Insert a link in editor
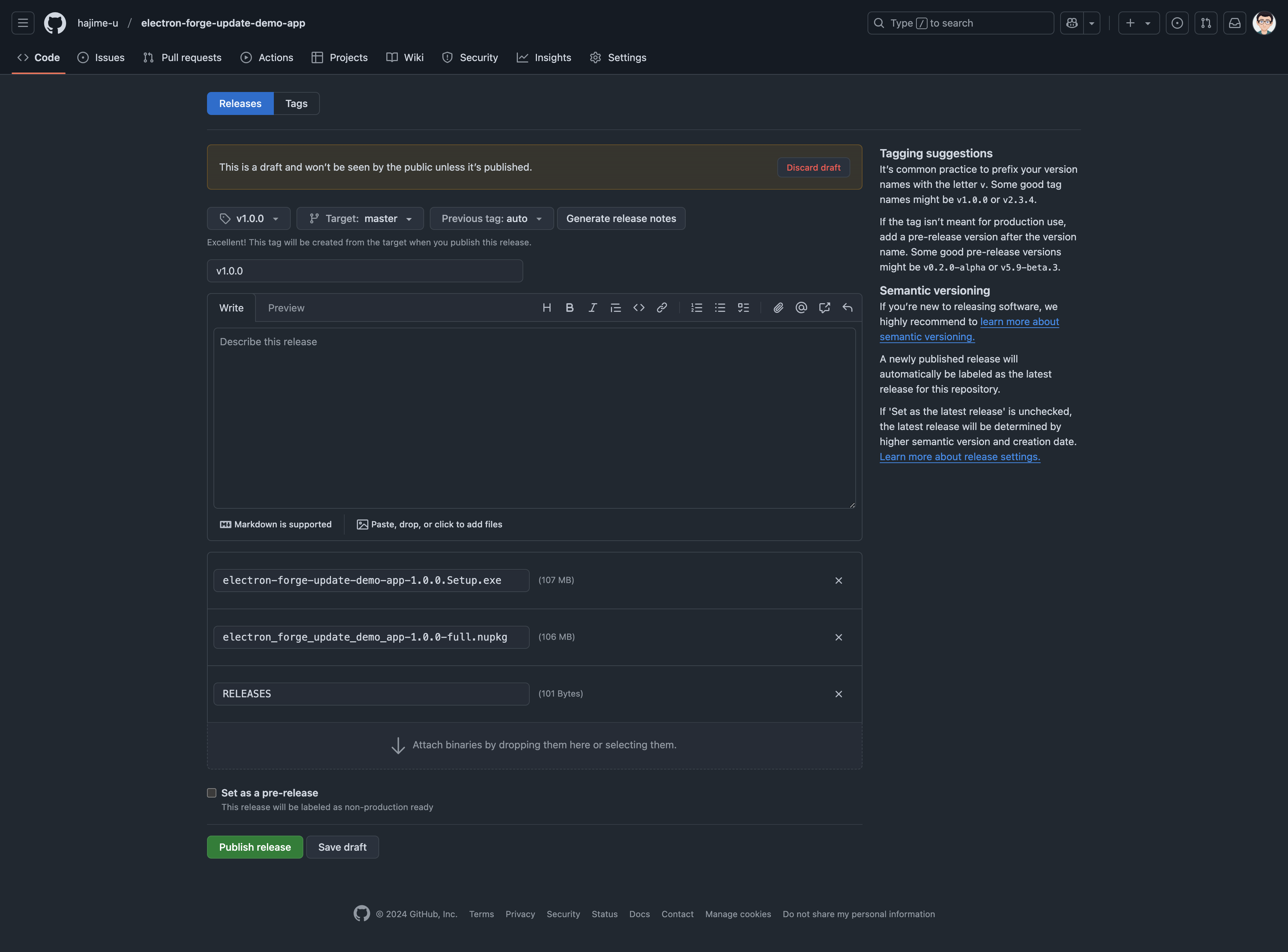Image resolution: width=1288 pixels, height=952 pixels. coord(662,308)
